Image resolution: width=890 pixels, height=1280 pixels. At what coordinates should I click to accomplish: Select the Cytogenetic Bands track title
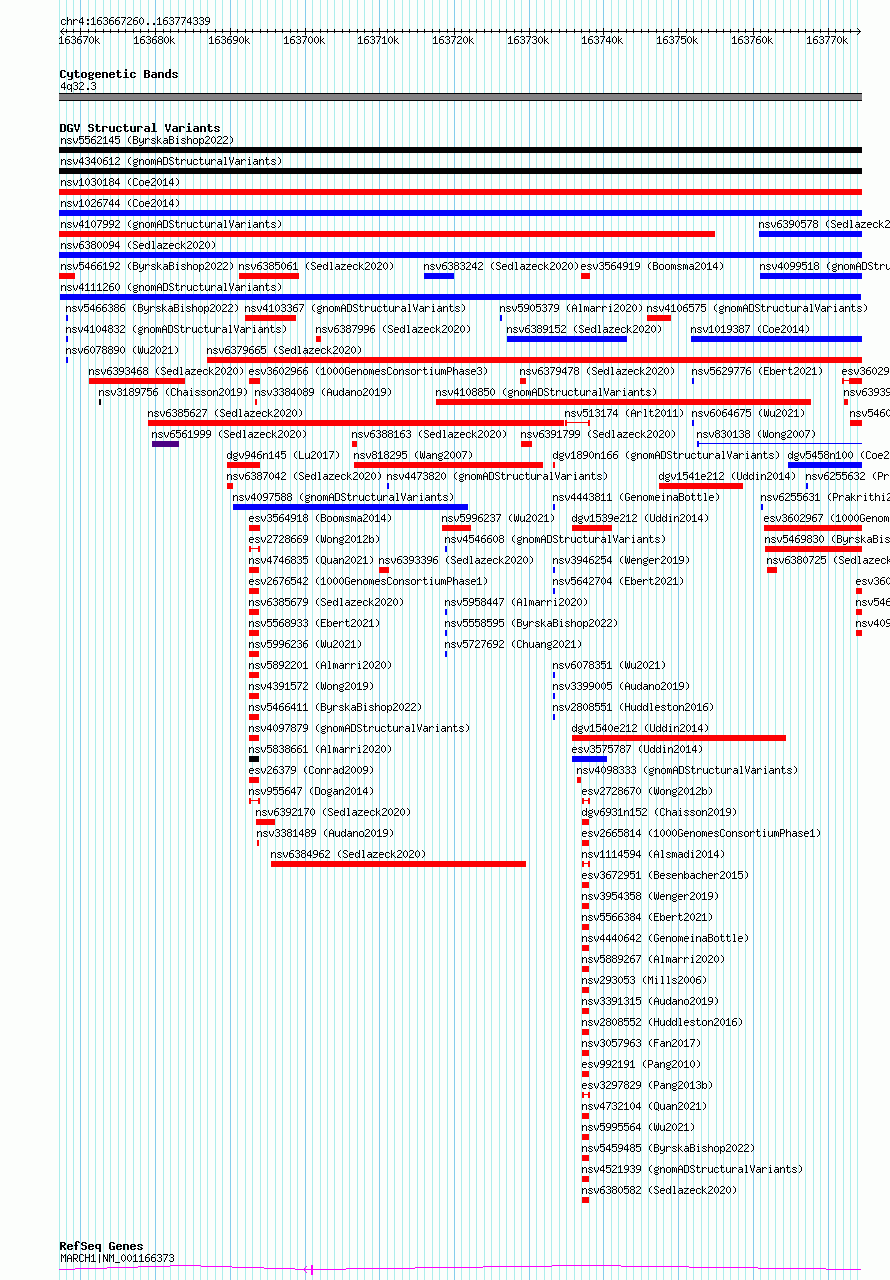click(x=119, y=74)
